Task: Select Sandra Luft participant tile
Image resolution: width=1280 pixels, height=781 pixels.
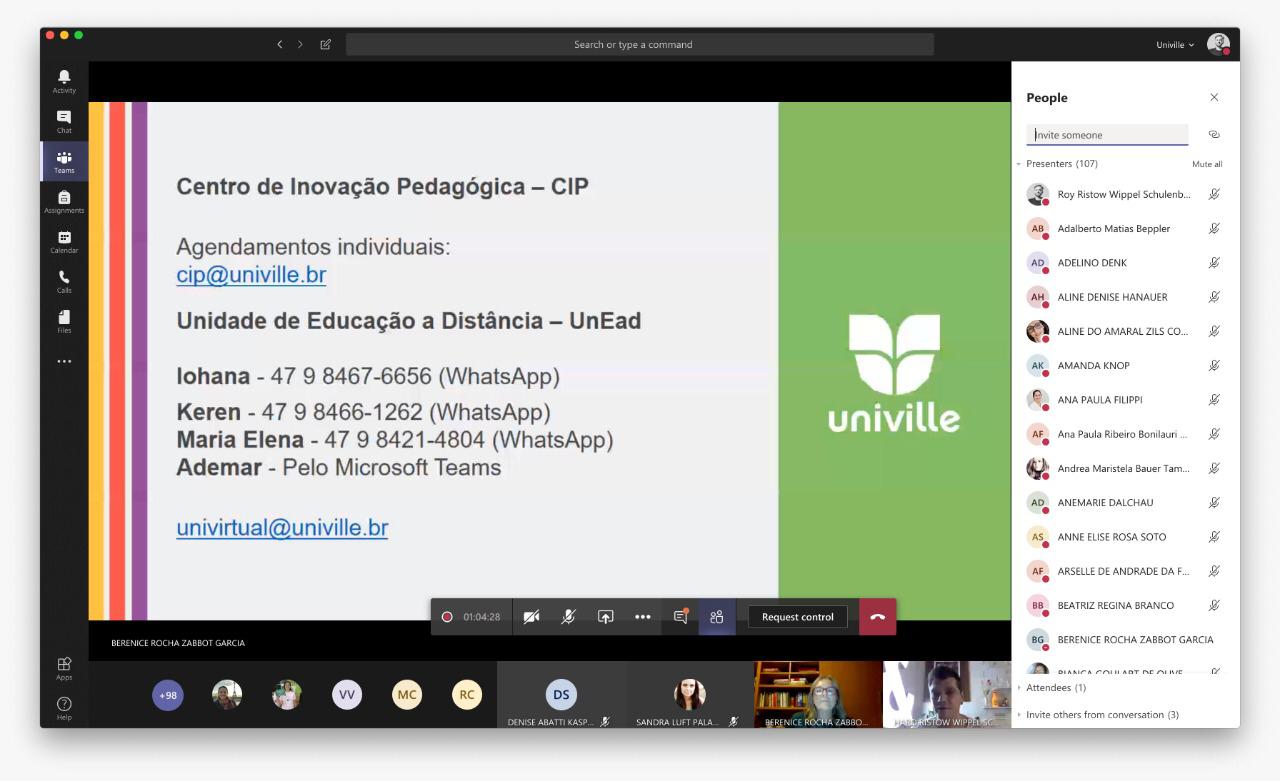Action: 690,695
